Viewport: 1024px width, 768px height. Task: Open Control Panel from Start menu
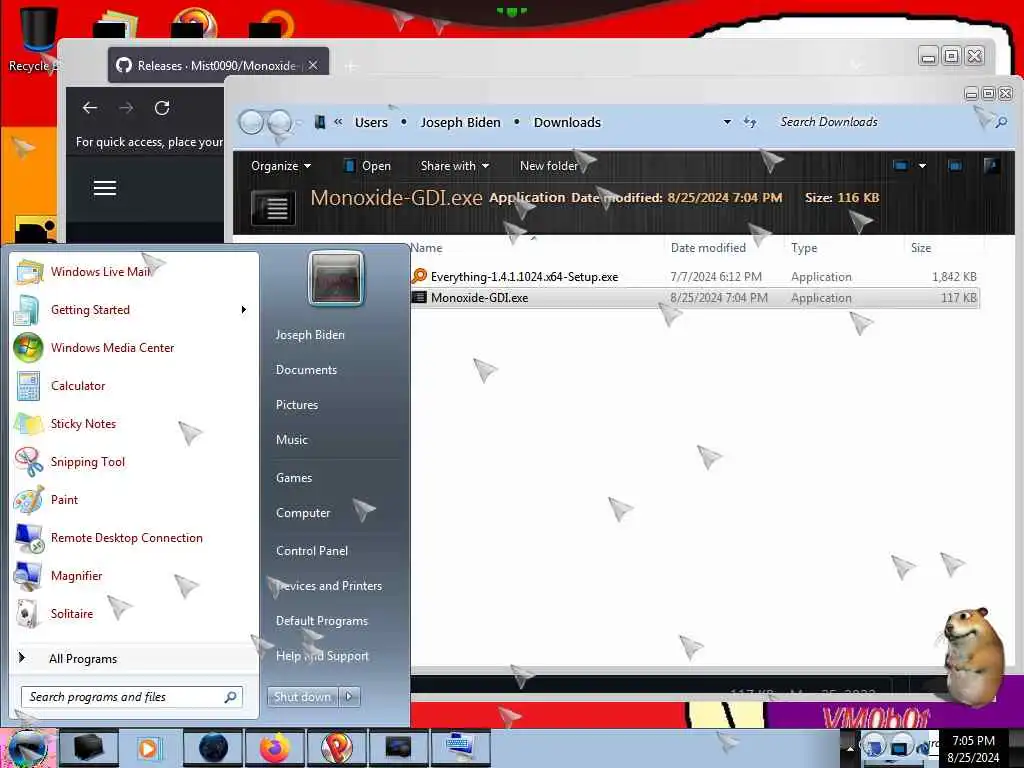point(312,551)
